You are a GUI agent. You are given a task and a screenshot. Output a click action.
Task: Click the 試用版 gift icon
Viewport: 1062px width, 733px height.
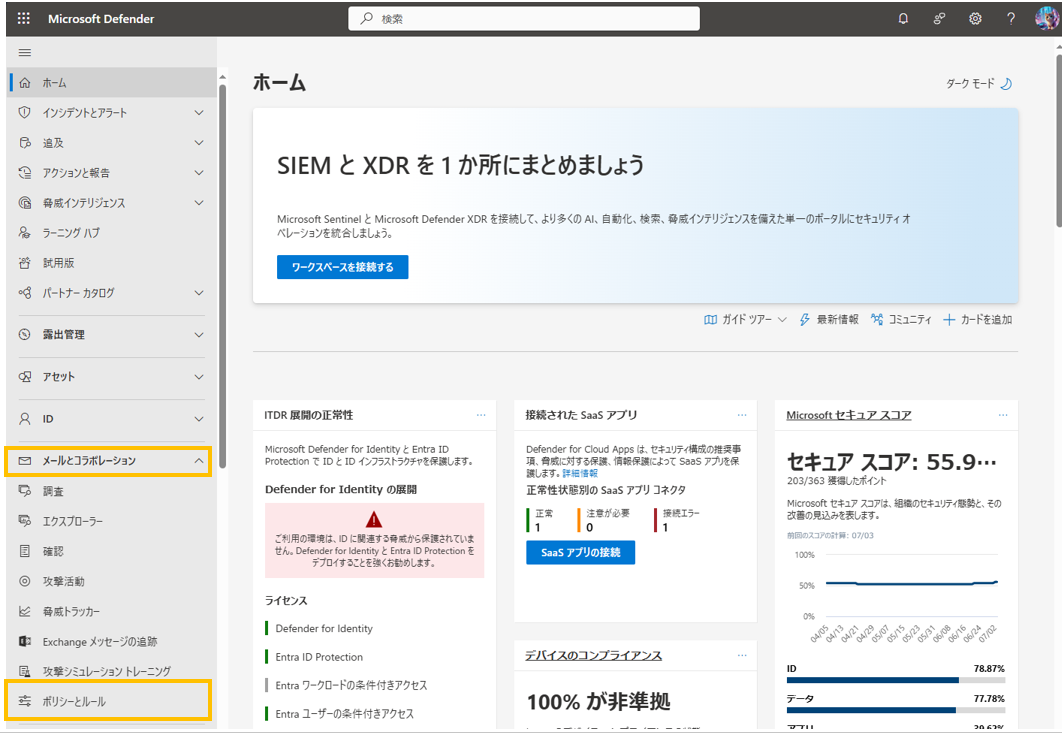point(25,263)
